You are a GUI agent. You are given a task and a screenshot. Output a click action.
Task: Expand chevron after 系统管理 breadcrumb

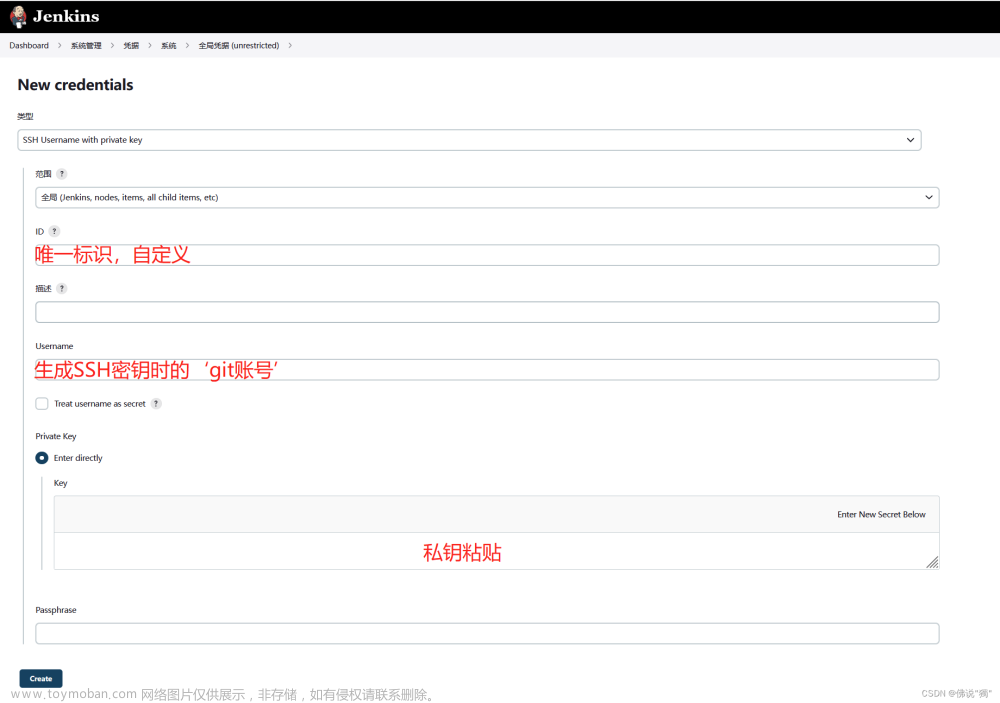point(112,45)
